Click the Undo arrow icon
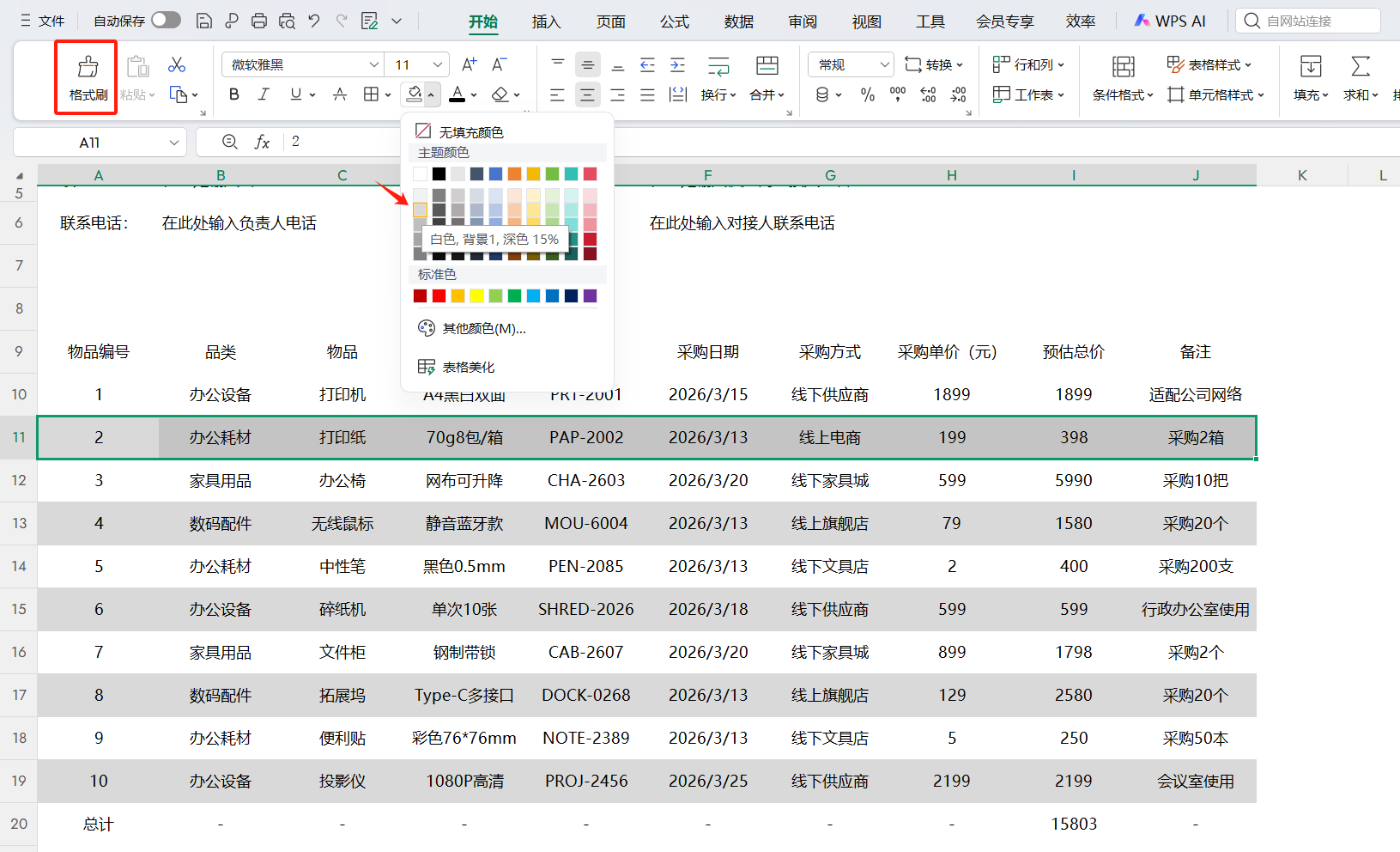Image resolution: width=1400 pixels, height=852 pixels. (314, 21)
